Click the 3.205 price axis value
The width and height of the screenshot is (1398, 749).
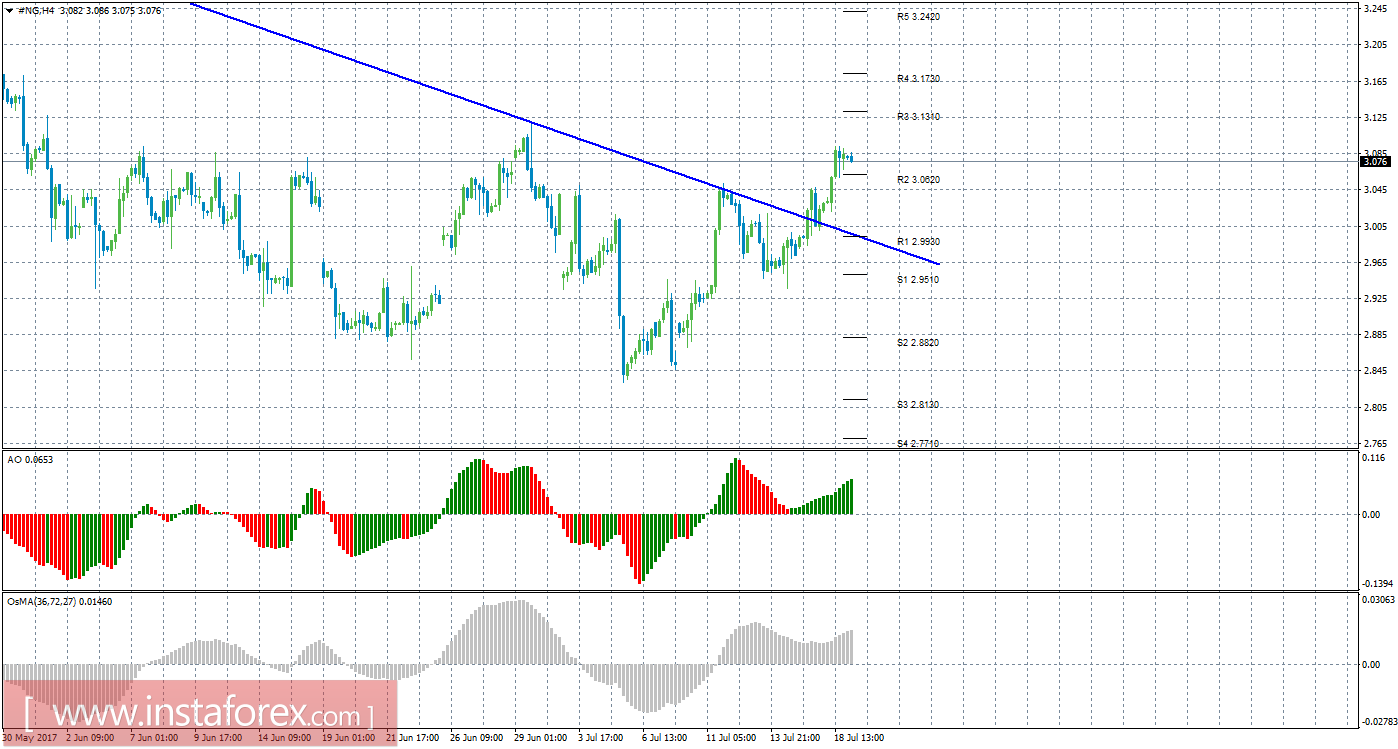pyautogui.click(x=1375, y=45)
